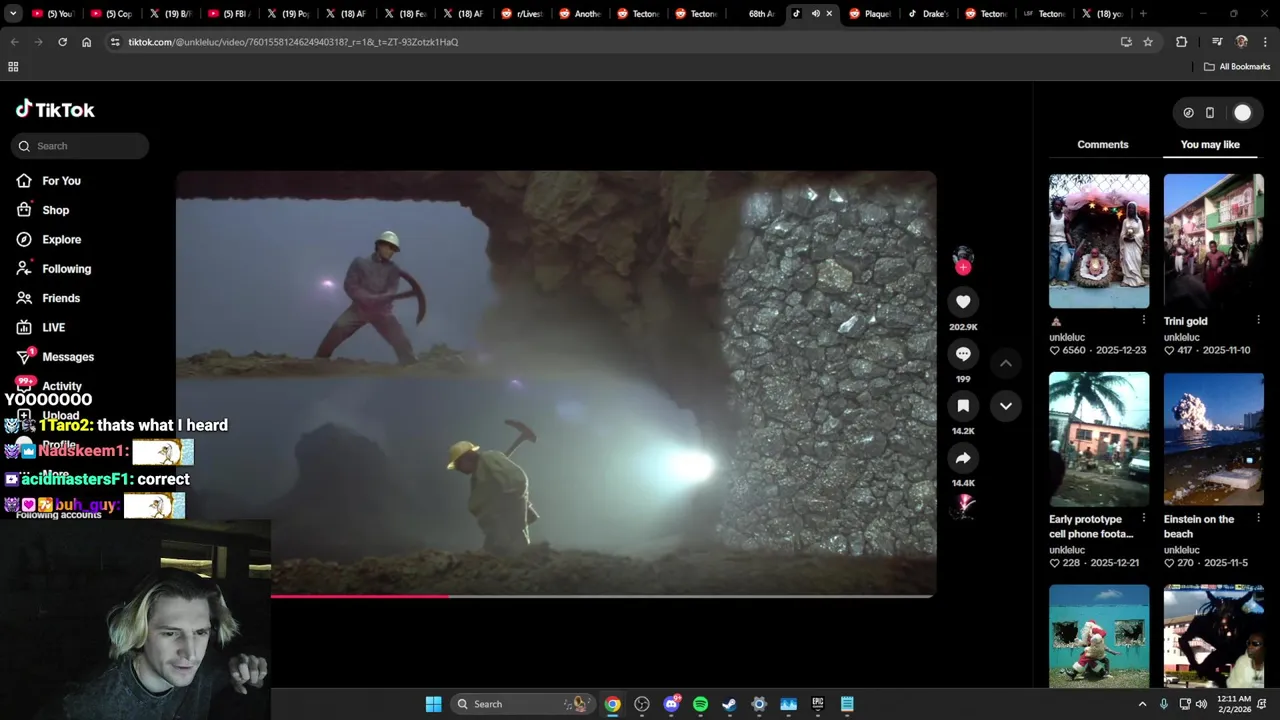The image size is (1280, 720).
Task: Open Friends in sidebar
Action: pos(60,298)
